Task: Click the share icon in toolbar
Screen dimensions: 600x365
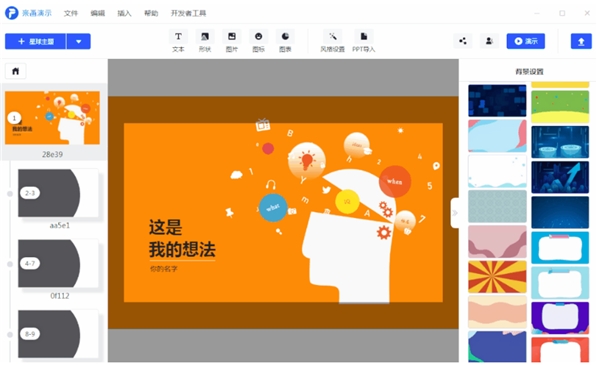Action: [x=463, y=41]
